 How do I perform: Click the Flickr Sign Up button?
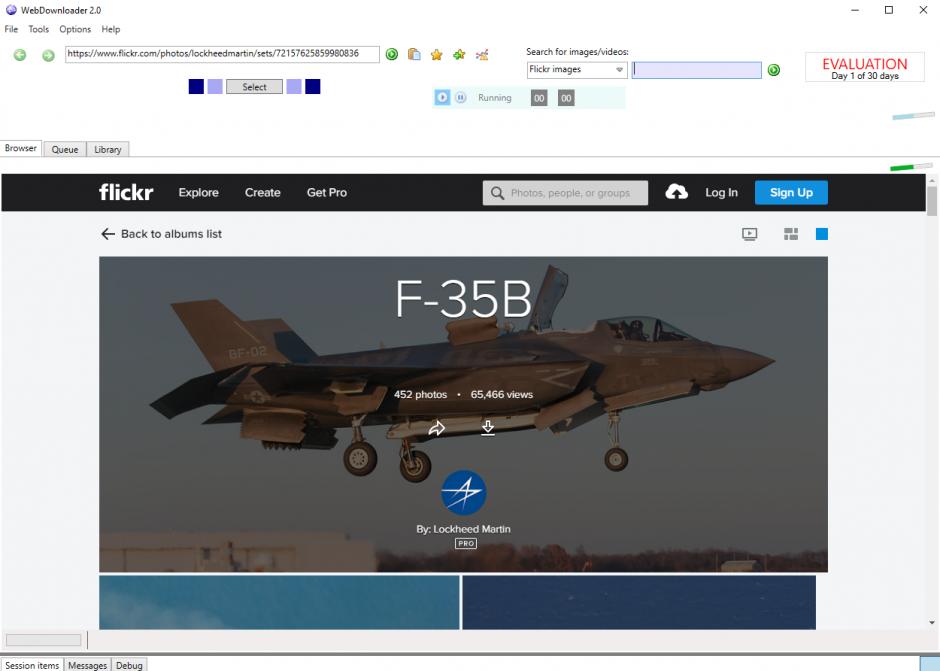(x=791, y=192)
